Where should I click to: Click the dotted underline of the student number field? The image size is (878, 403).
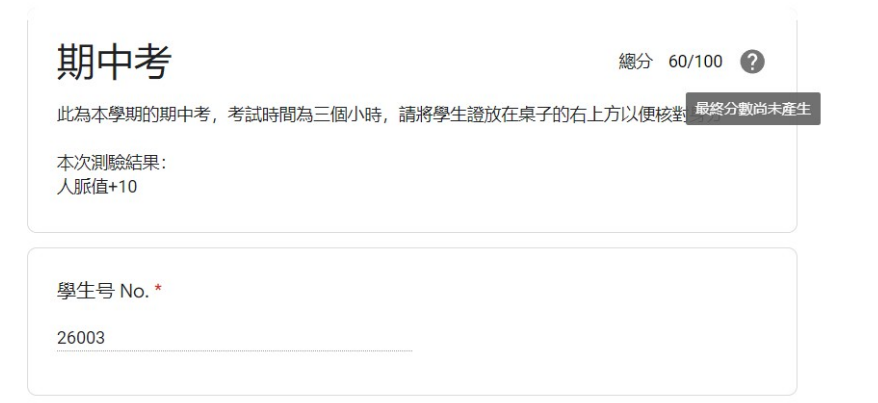[x=235, y=351]
